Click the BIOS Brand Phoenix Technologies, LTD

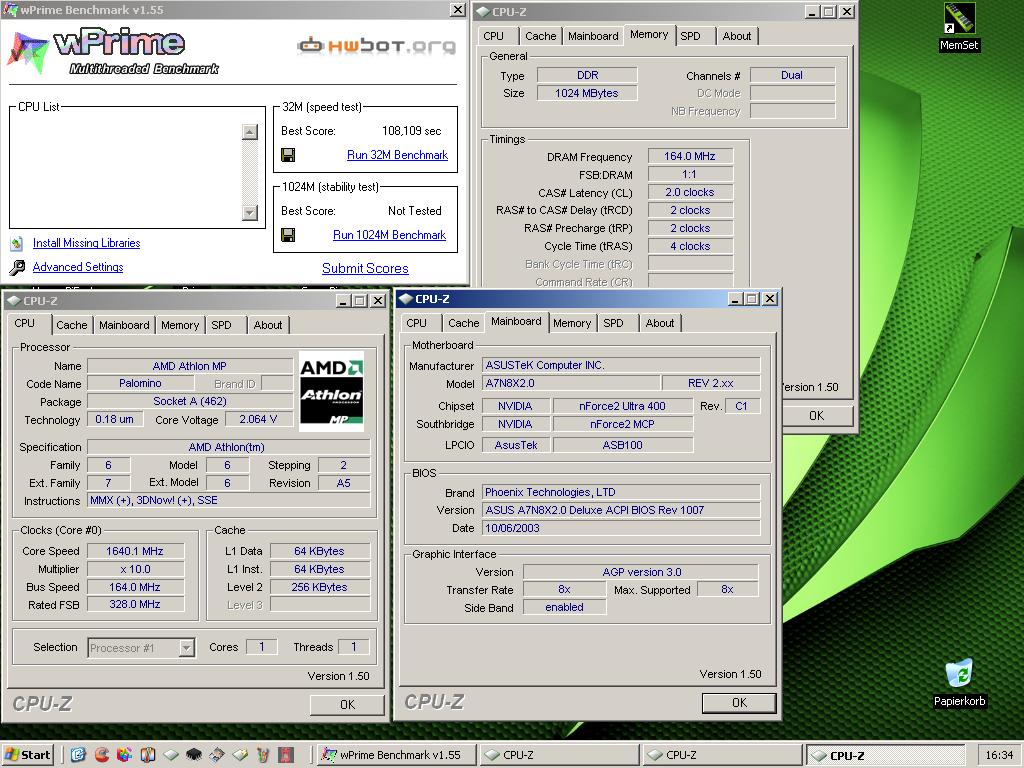coord(622,492)
